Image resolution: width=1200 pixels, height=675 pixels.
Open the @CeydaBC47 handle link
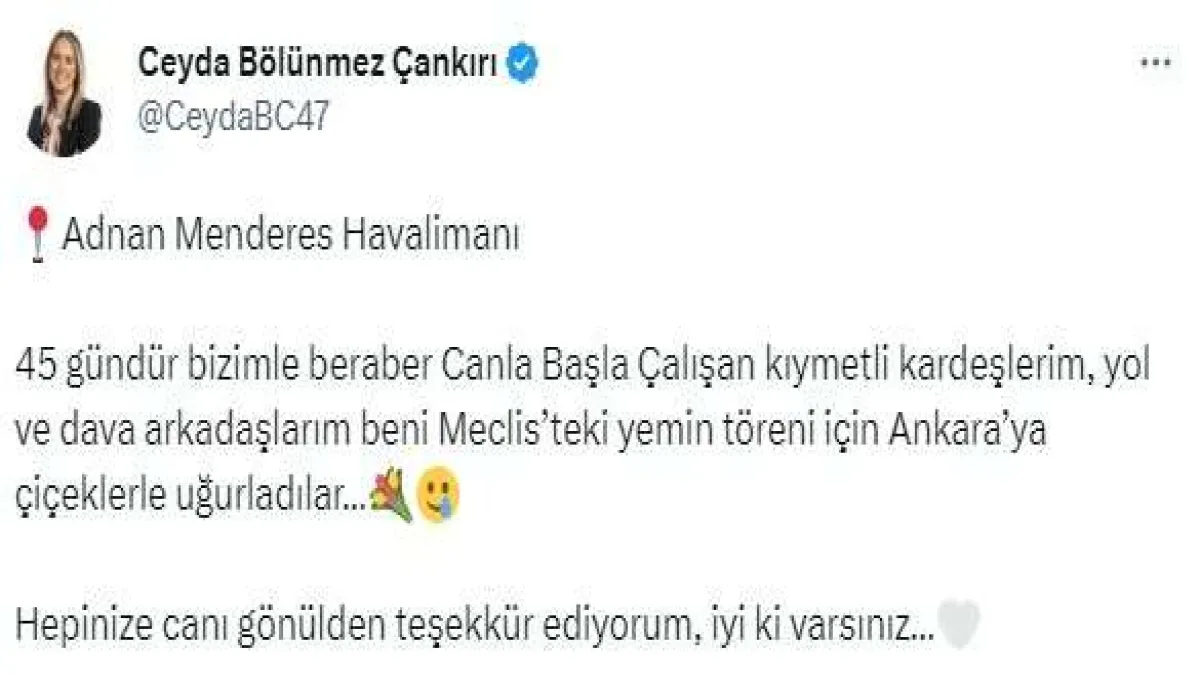(x=234, y=116)
